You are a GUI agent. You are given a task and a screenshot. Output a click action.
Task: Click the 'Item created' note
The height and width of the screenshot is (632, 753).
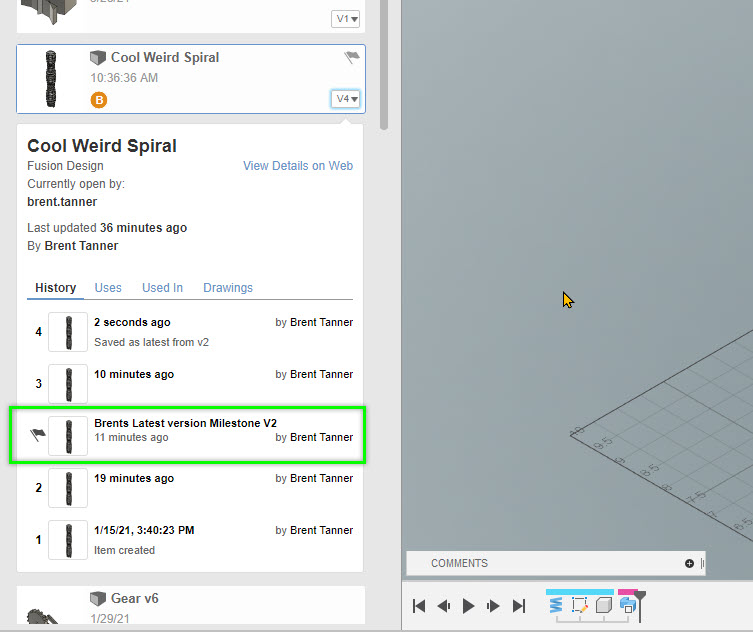coord(124,550)
